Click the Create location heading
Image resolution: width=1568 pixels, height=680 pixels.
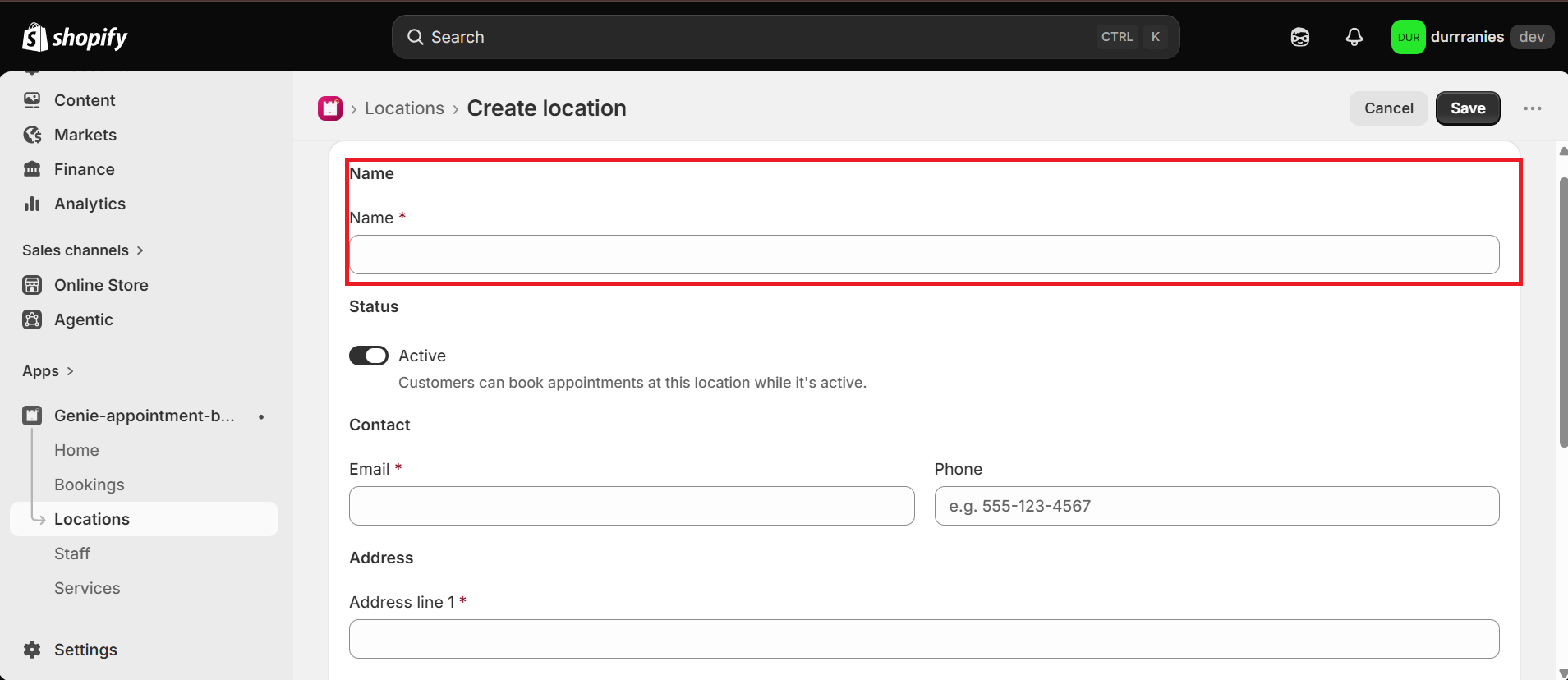click(x=546, y=108)
